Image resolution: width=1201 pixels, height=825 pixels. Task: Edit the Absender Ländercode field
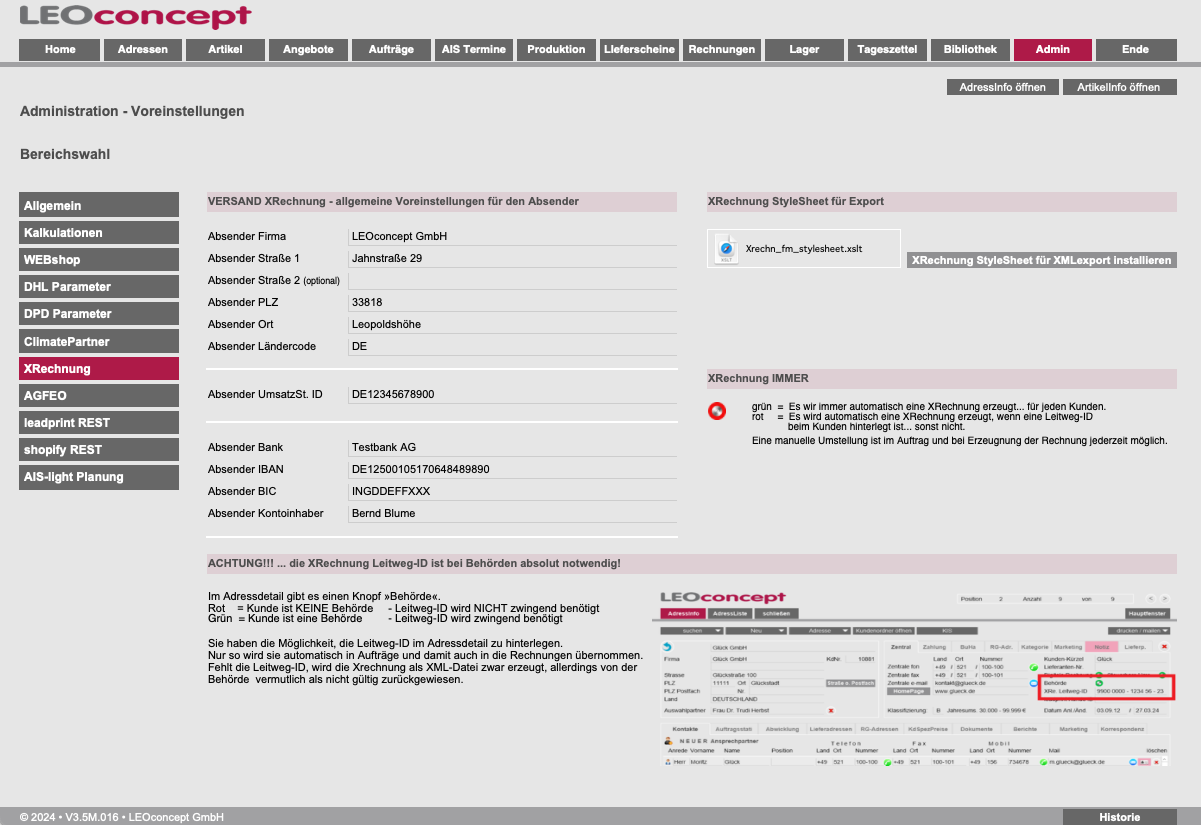pos(513,346)
